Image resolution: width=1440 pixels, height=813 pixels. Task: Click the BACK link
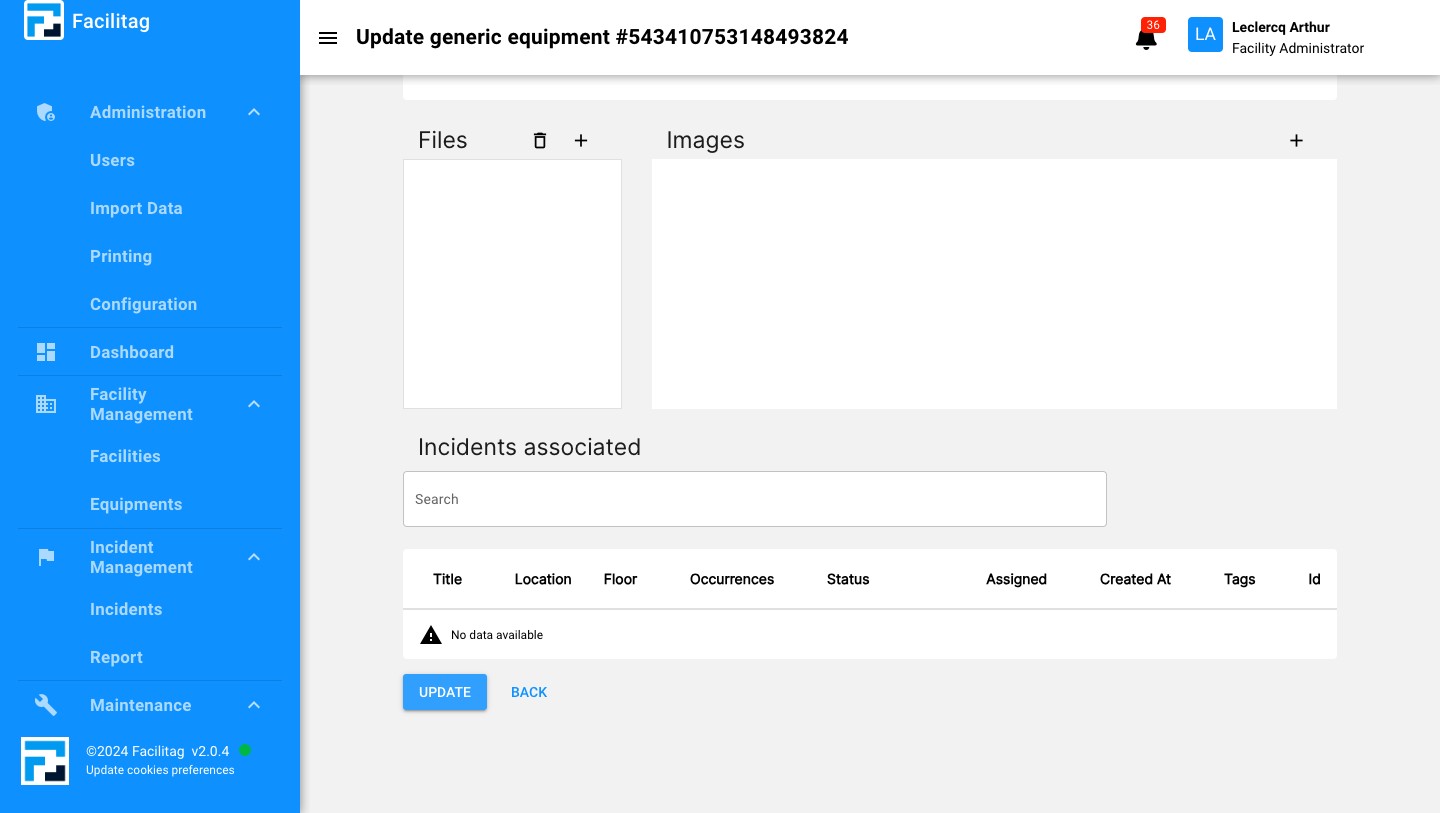point(529,692)
